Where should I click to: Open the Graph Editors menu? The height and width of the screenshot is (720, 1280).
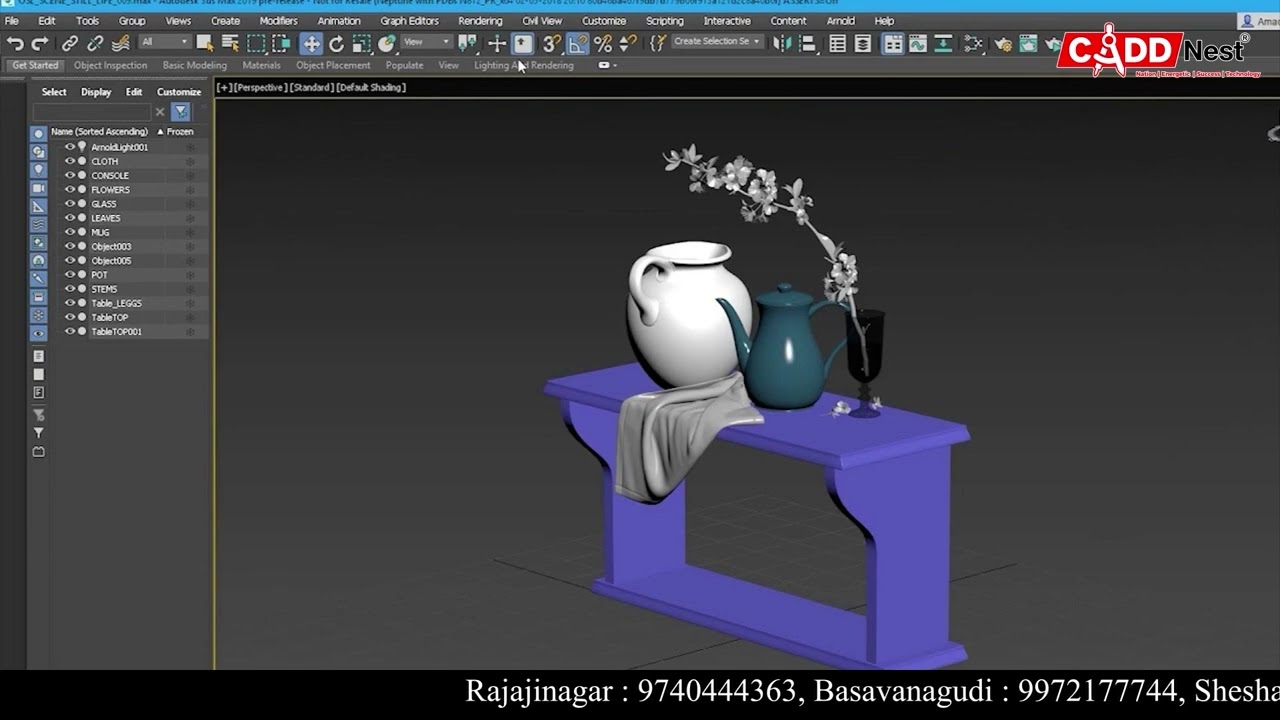click(x=409, y=21)
